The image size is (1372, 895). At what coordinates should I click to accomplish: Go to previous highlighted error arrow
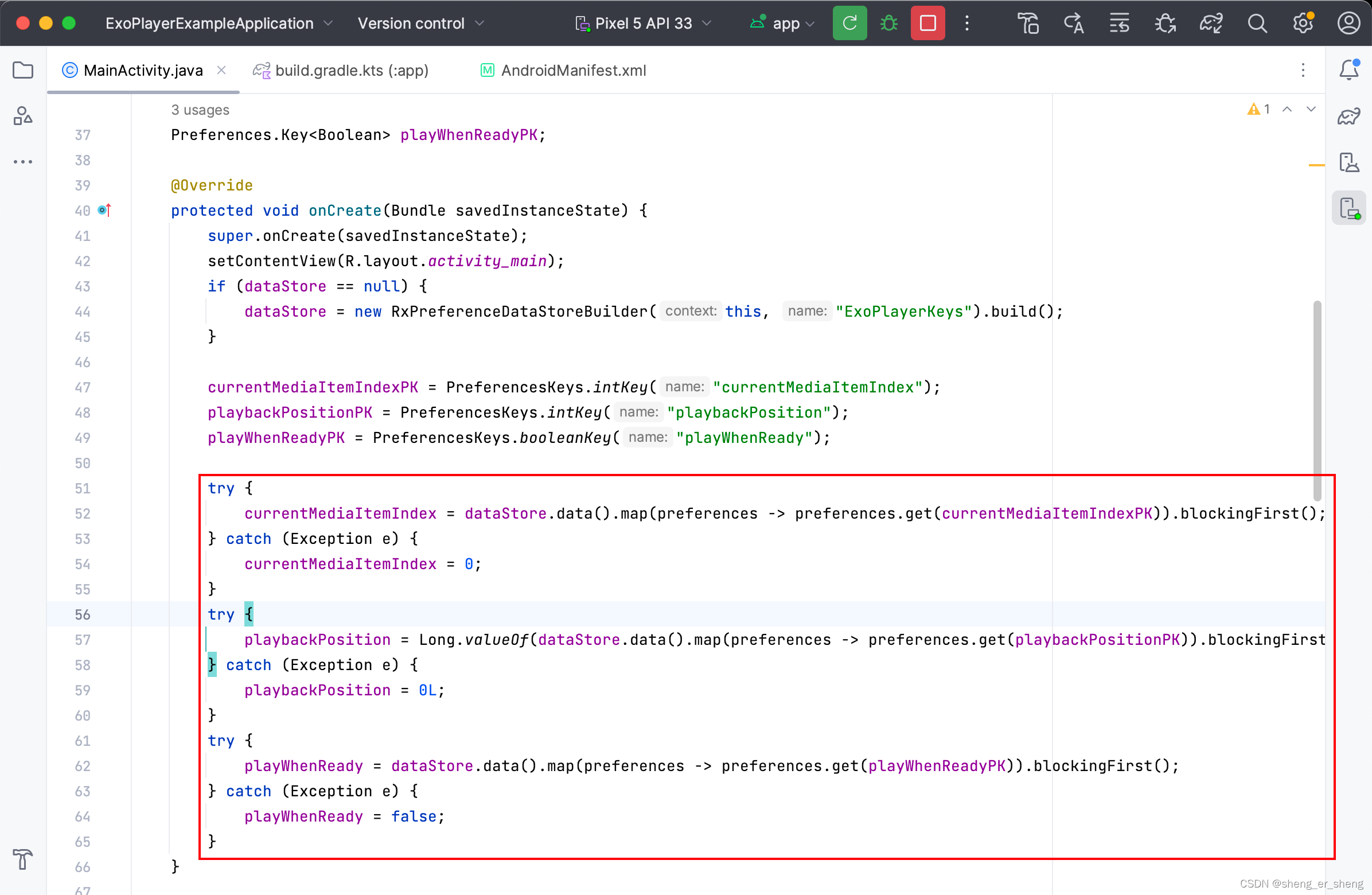1287,110
